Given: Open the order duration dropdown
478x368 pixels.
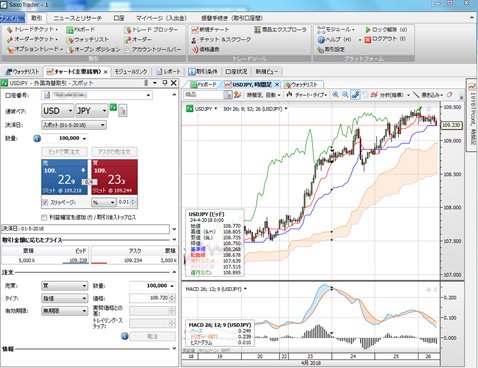Looking at the screenshot, I should pos(65,311).
